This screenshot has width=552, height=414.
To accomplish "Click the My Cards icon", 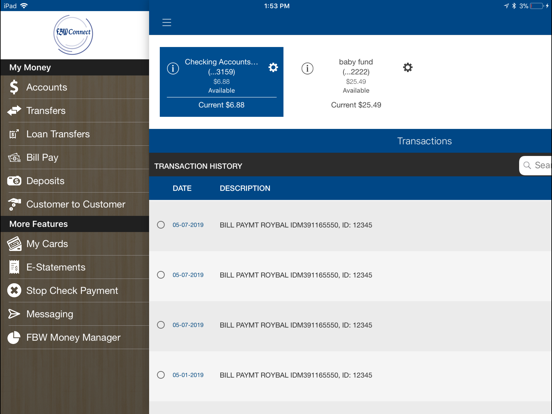I will pyautogui.click(x=14, y=244).
